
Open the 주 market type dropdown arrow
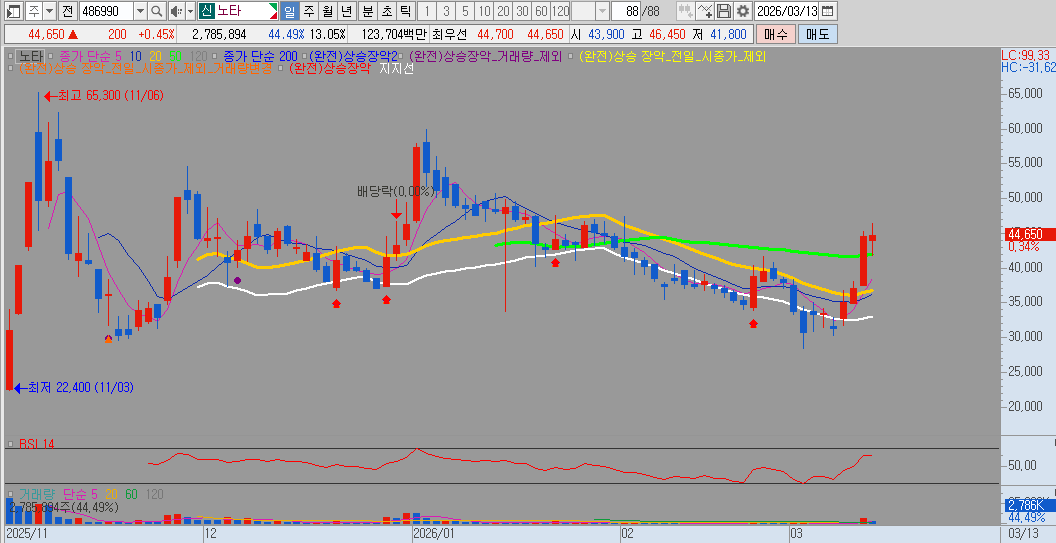[49, 11]
